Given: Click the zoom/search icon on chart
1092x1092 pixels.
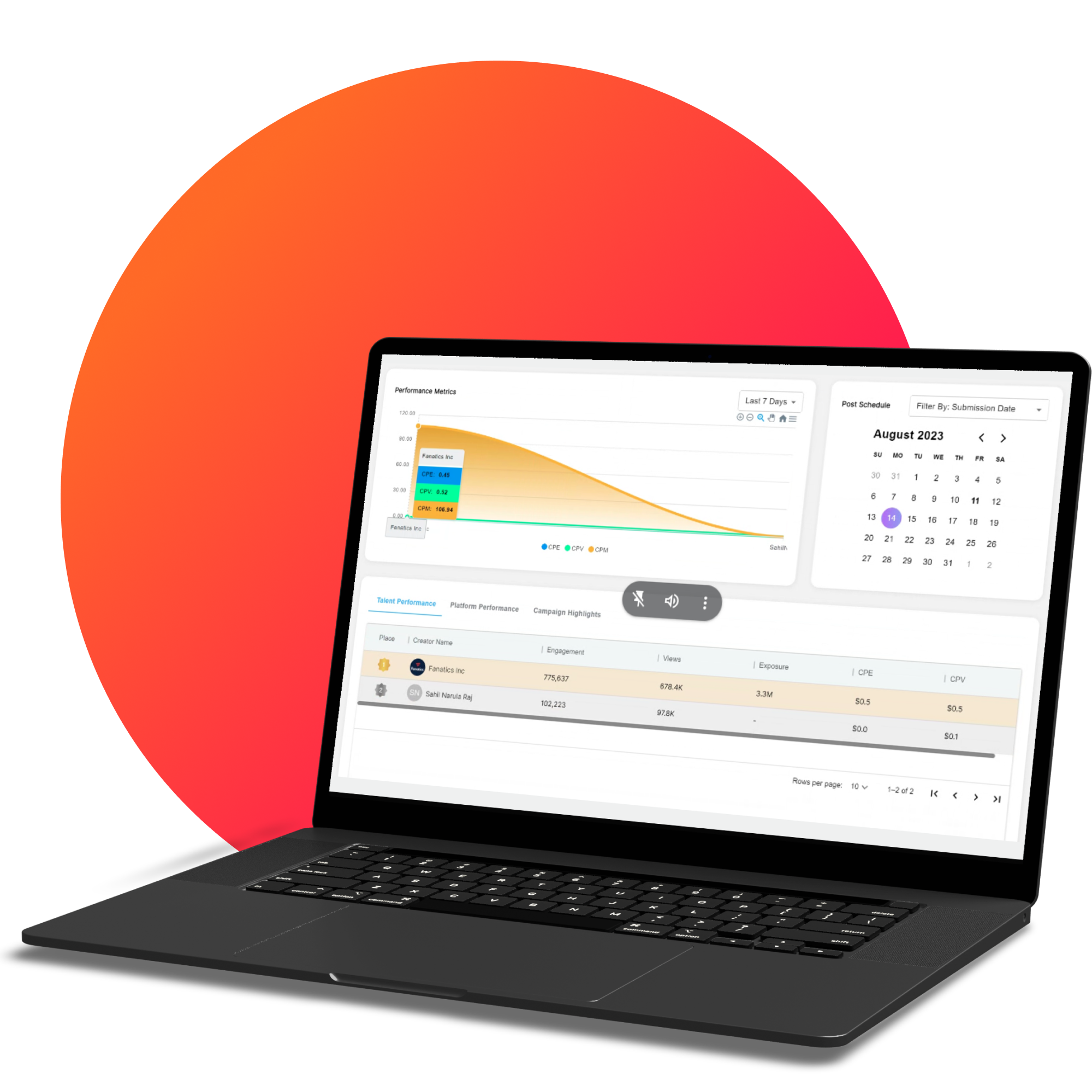Looking at the screenshot, I should click(x=756, y=419).
